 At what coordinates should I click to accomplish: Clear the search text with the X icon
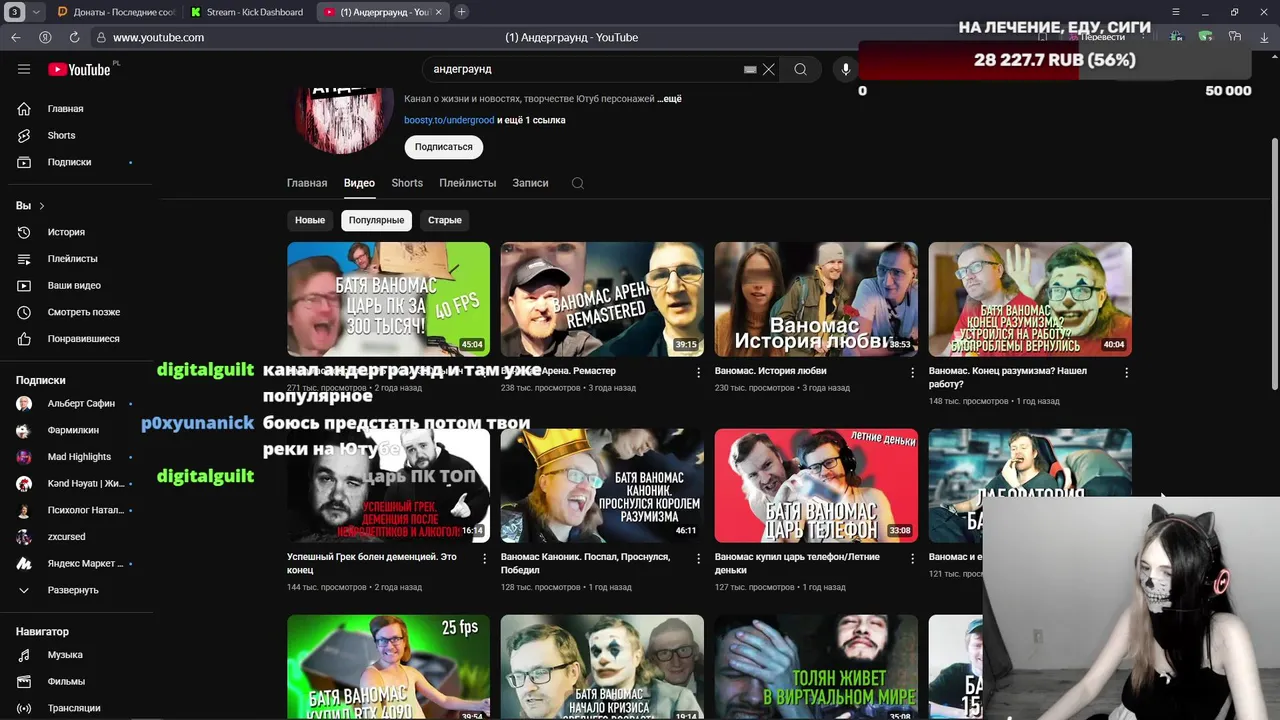click(768, 69)
